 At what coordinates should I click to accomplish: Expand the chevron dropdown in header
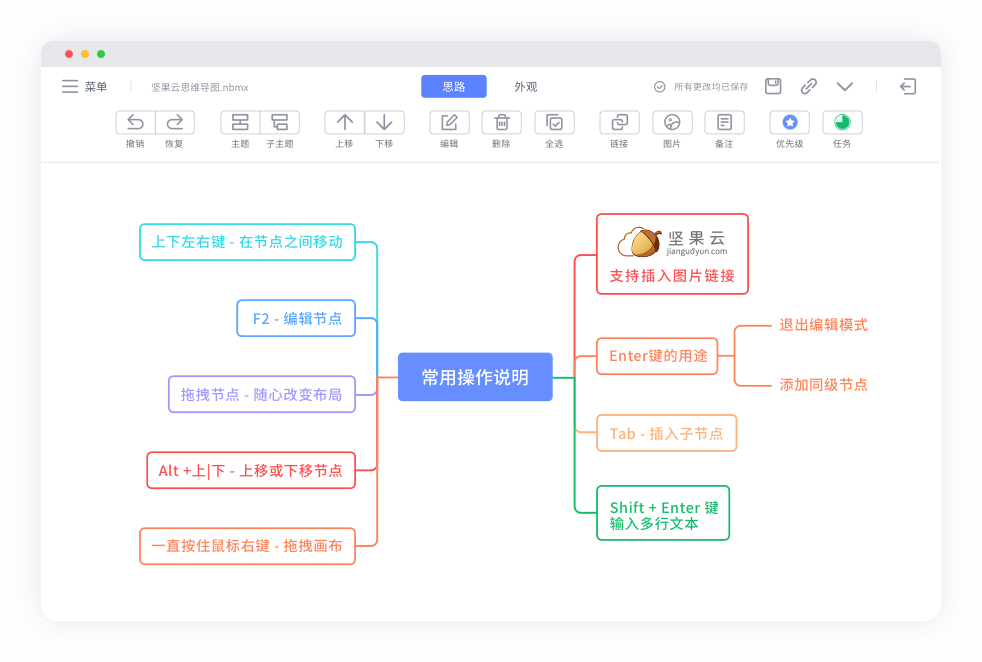coord(844,87)
